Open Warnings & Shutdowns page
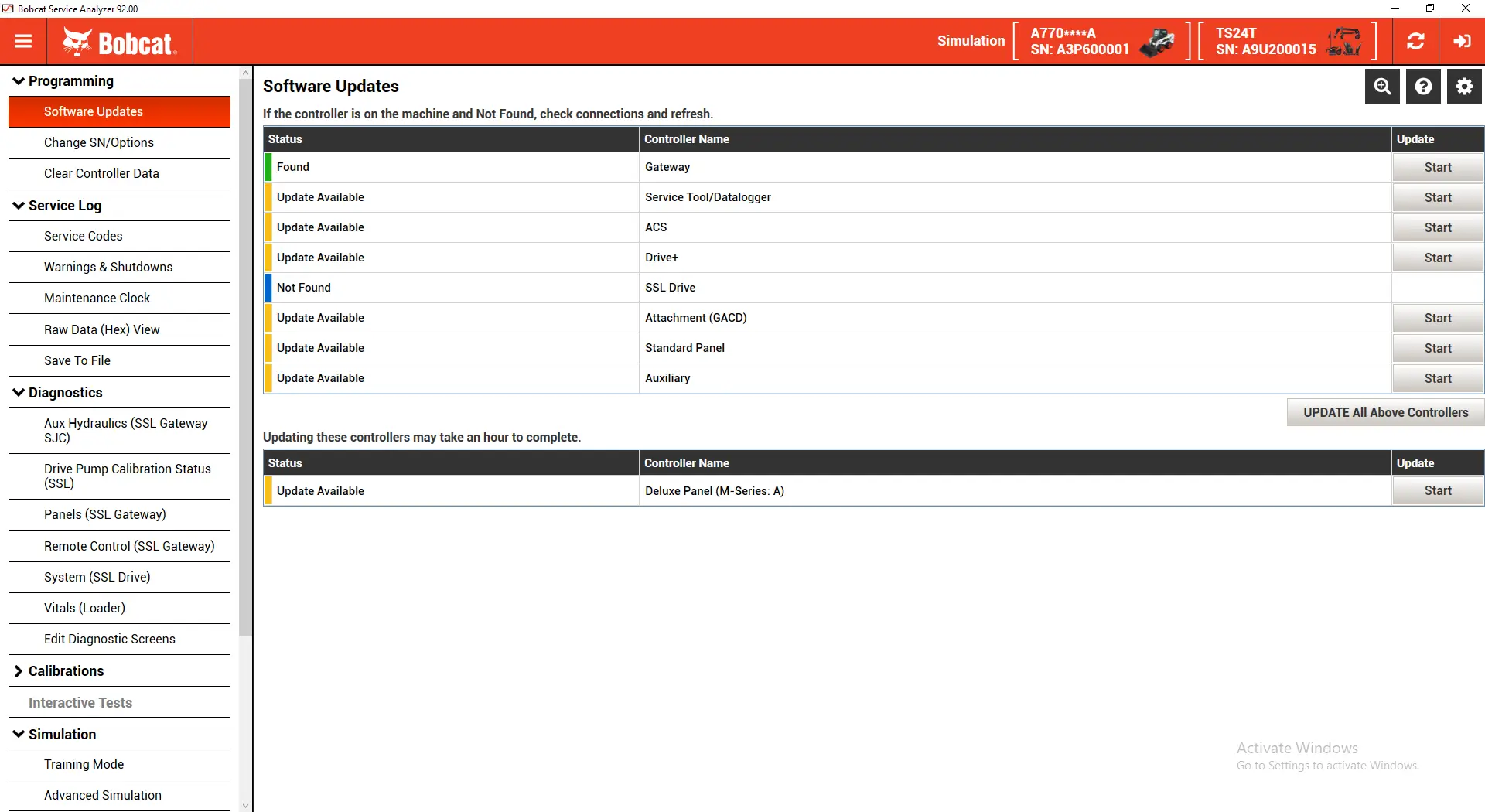The image size is (1485, 812). point(119,267)
